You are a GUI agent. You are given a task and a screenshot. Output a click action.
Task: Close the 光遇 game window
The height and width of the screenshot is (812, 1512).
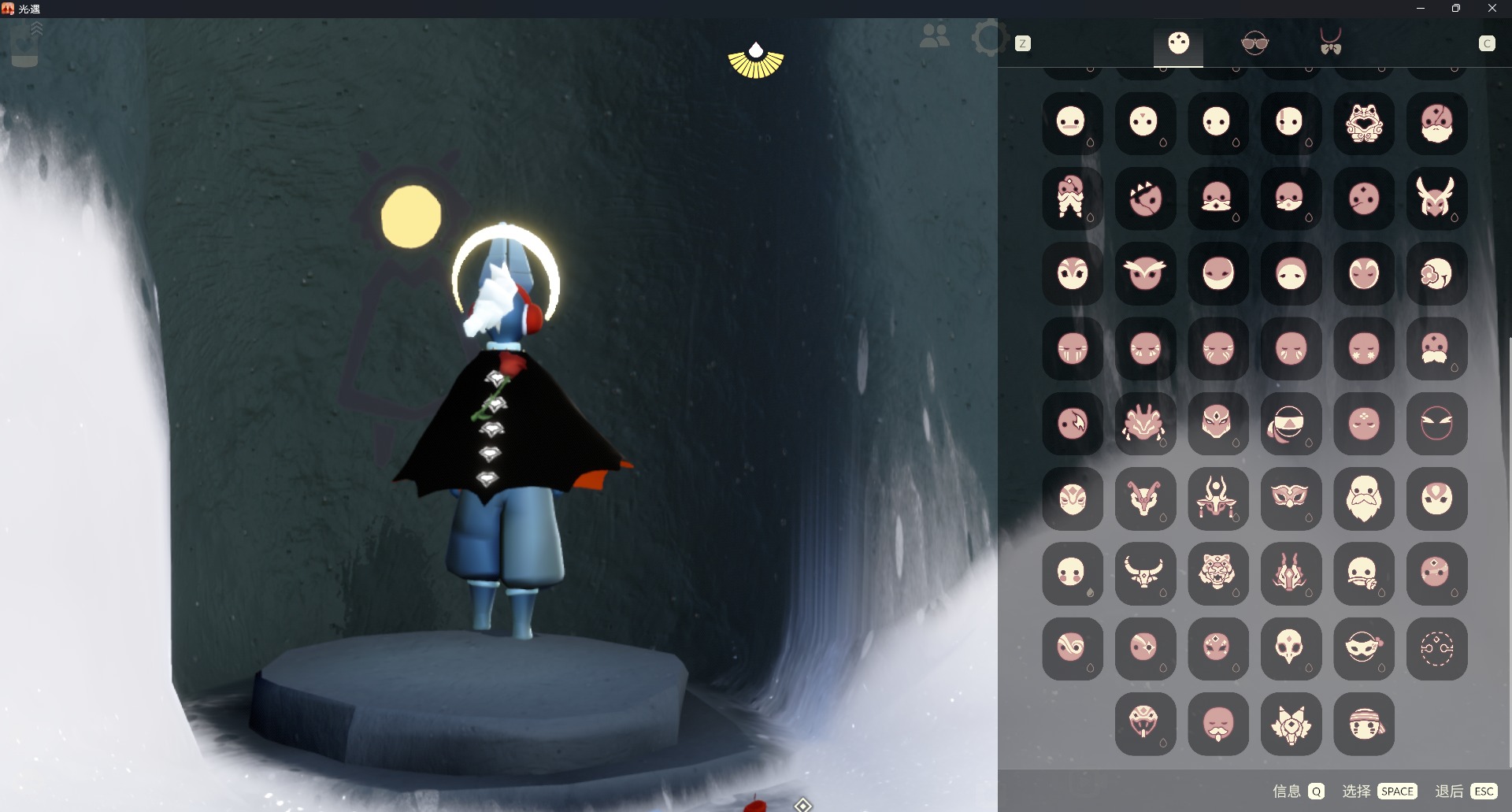click(x=1492, y=9)
